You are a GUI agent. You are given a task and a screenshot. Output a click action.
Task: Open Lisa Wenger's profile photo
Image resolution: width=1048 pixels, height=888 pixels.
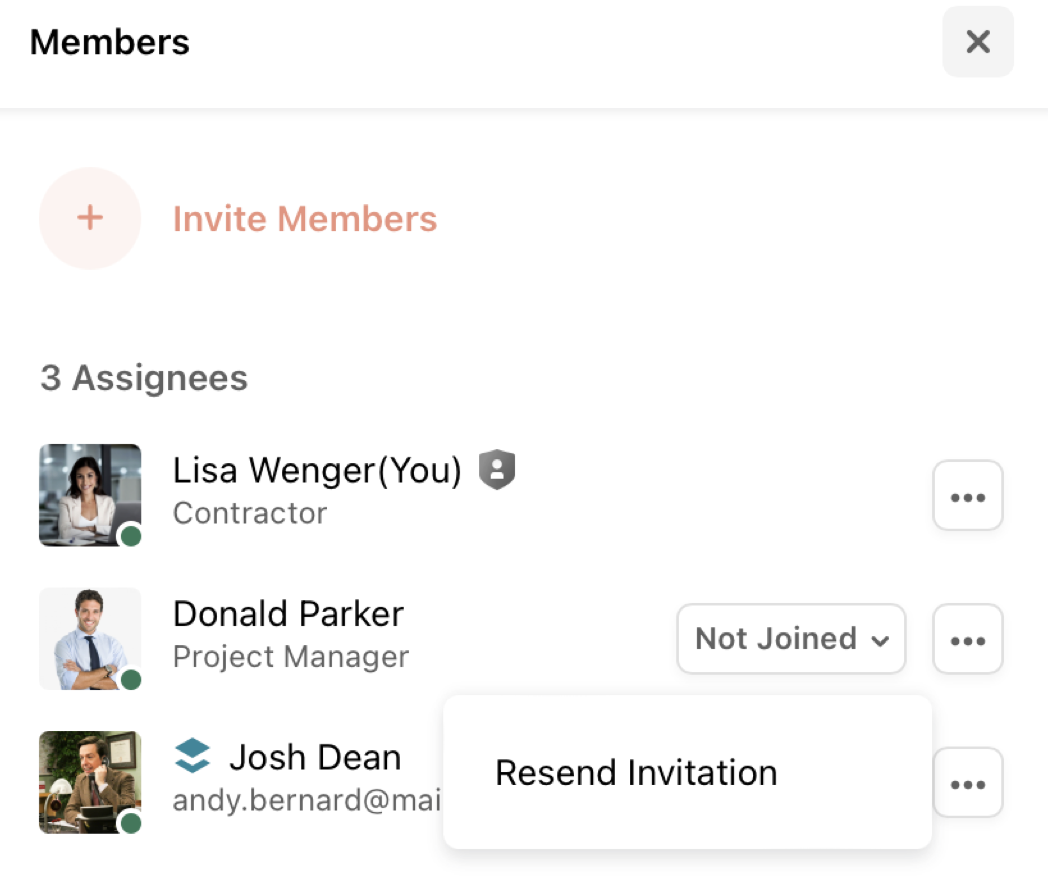pyautogui.click(x=90, y=495)
